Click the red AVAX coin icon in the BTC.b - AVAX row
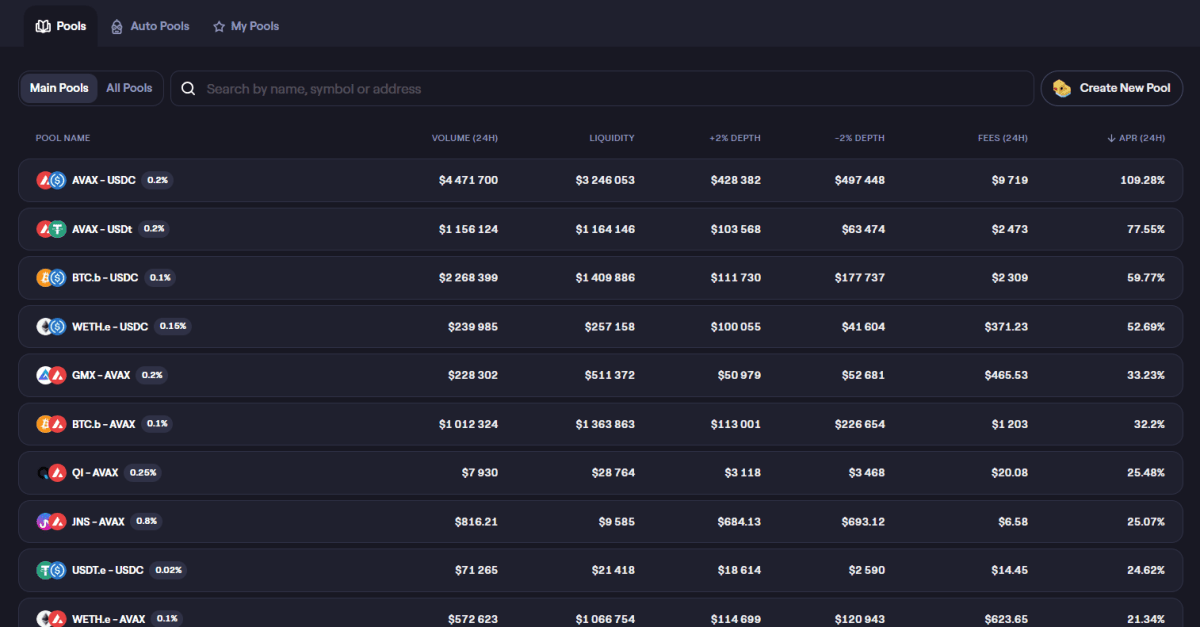 58,424
